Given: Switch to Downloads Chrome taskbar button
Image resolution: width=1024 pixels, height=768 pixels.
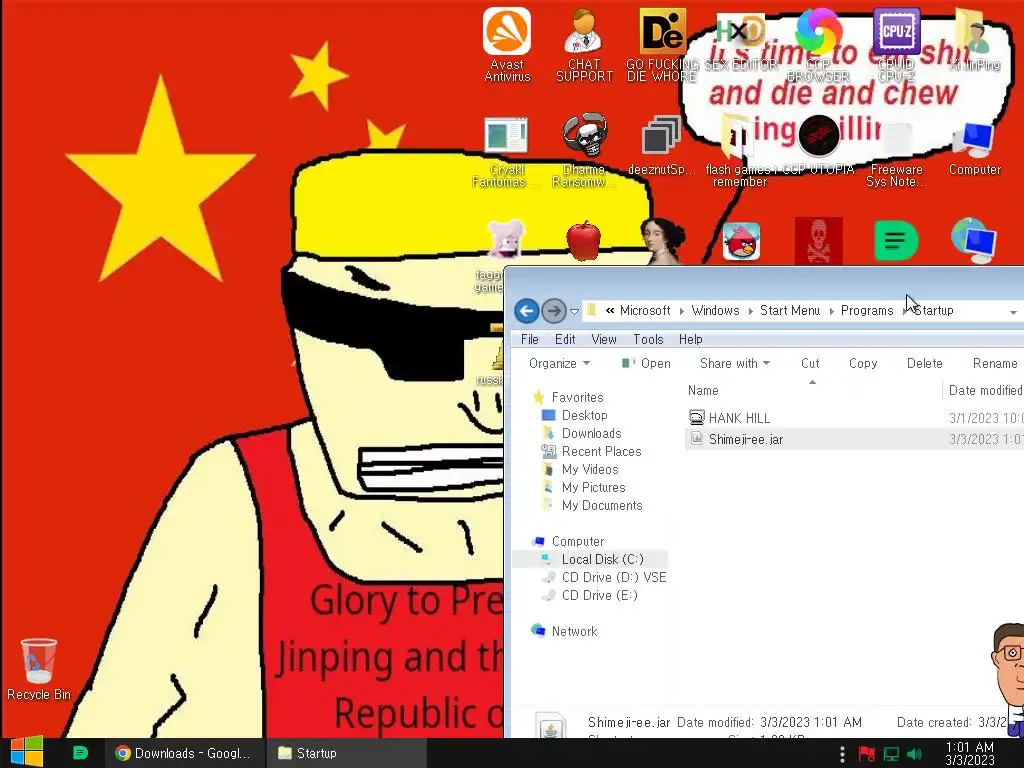Looking at the screenshot, I should click(x=185, y=753).
